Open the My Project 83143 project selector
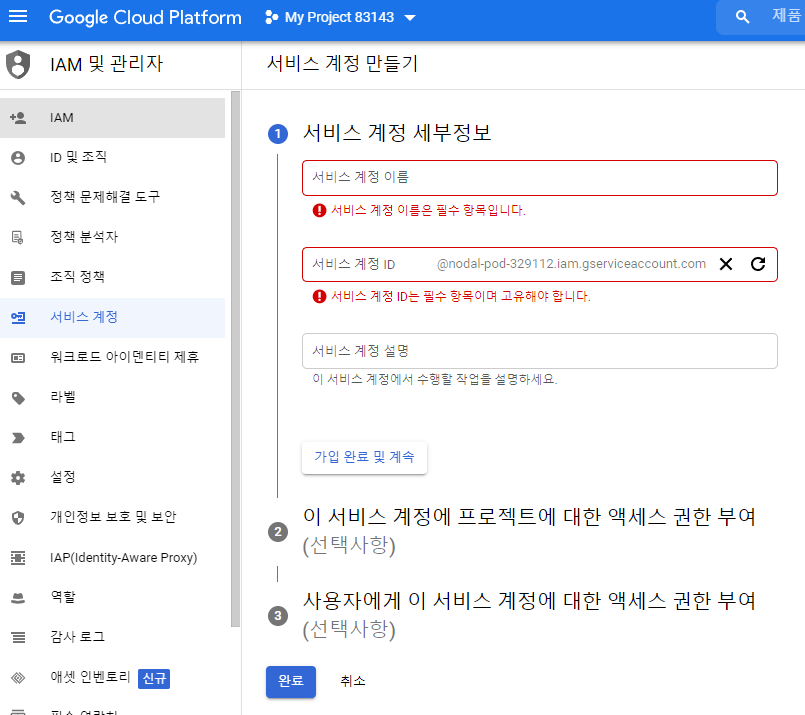Viewport: 805px width, 715px height. click(x=340, y=17)
